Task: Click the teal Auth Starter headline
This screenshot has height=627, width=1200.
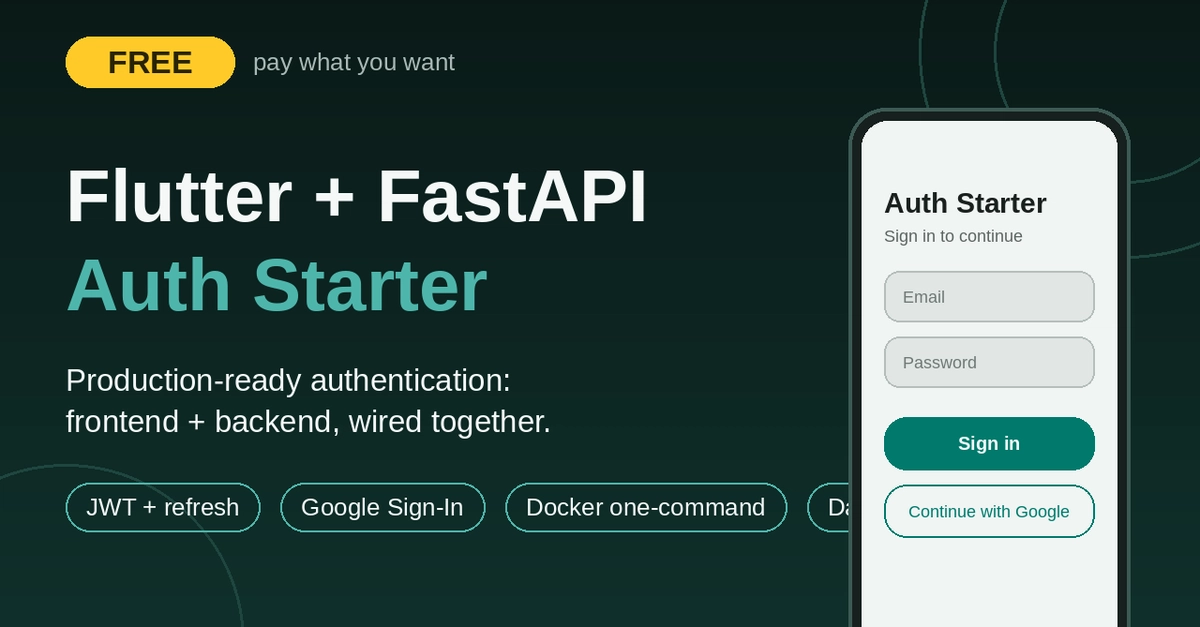Action: pyautogui.click(x=276, y=285)
